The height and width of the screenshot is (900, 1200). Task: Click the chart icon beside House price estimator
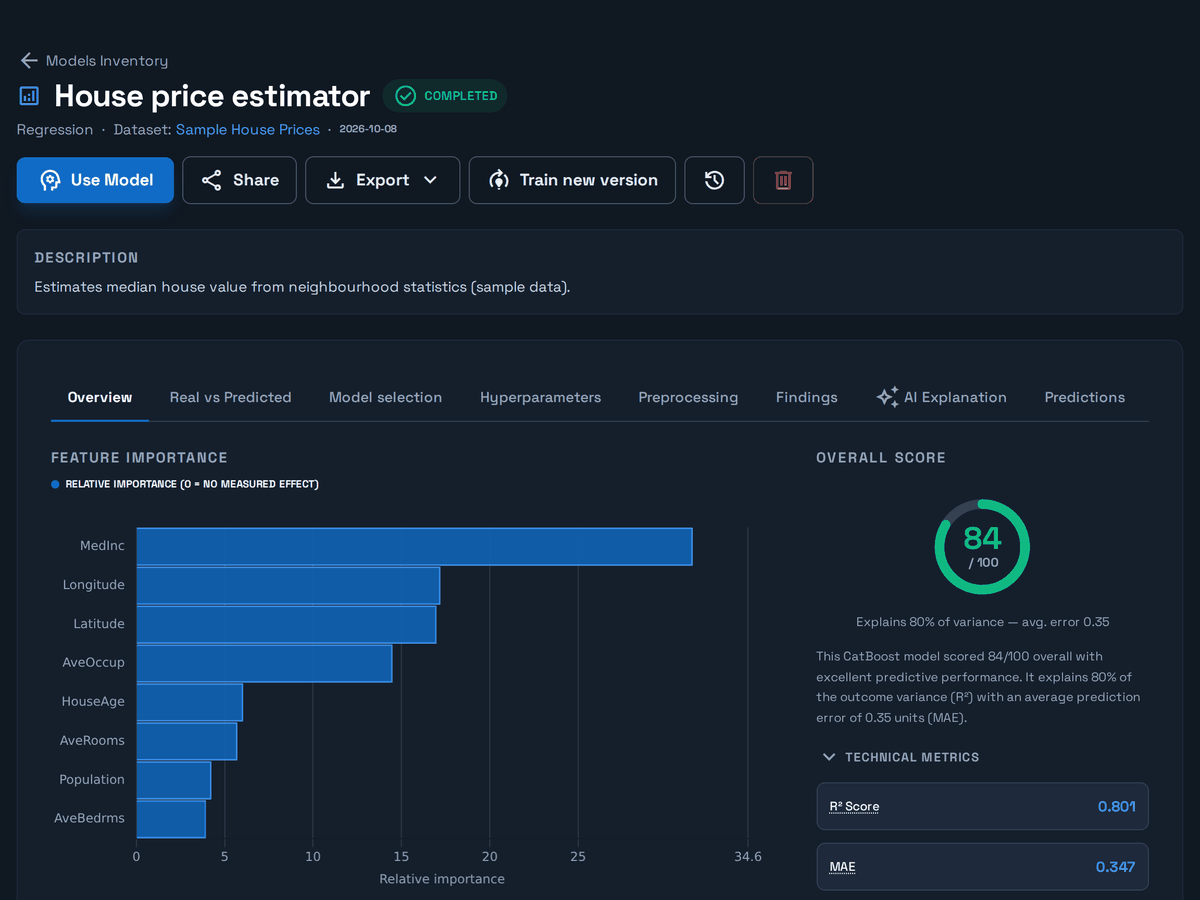point(29,97)
